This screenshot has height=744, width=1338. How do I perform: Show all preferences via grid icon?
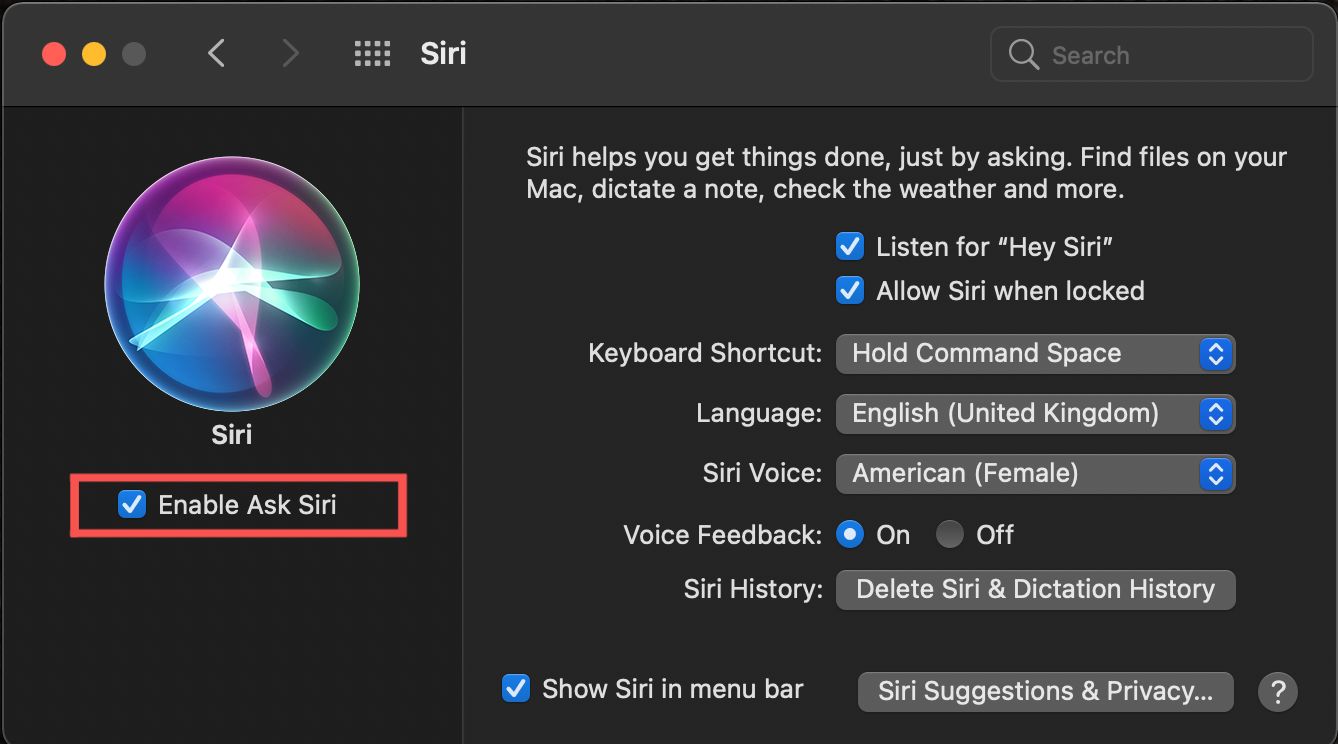372,53
